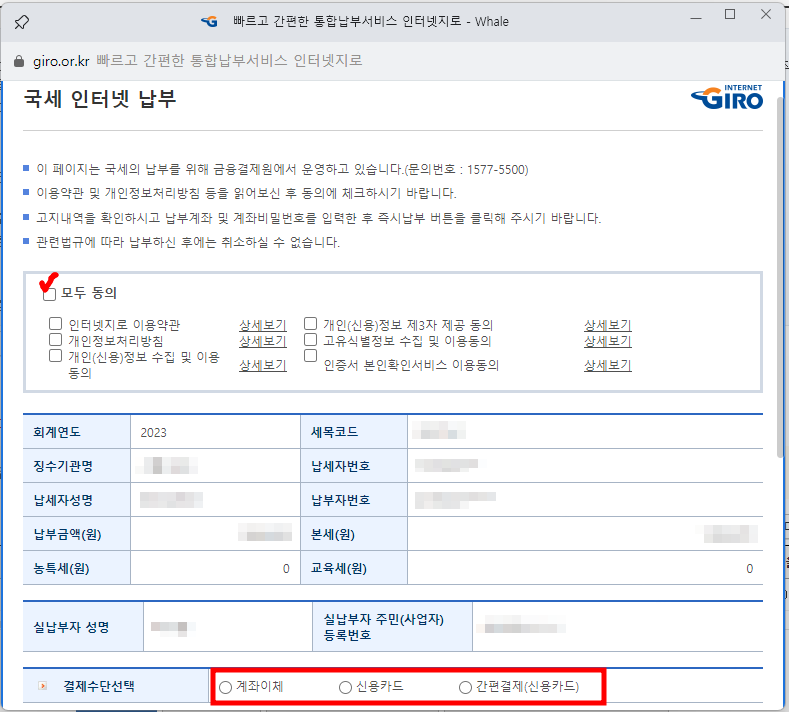Click the 국세 인터넷 납부 heading

[x=100, y=99]
